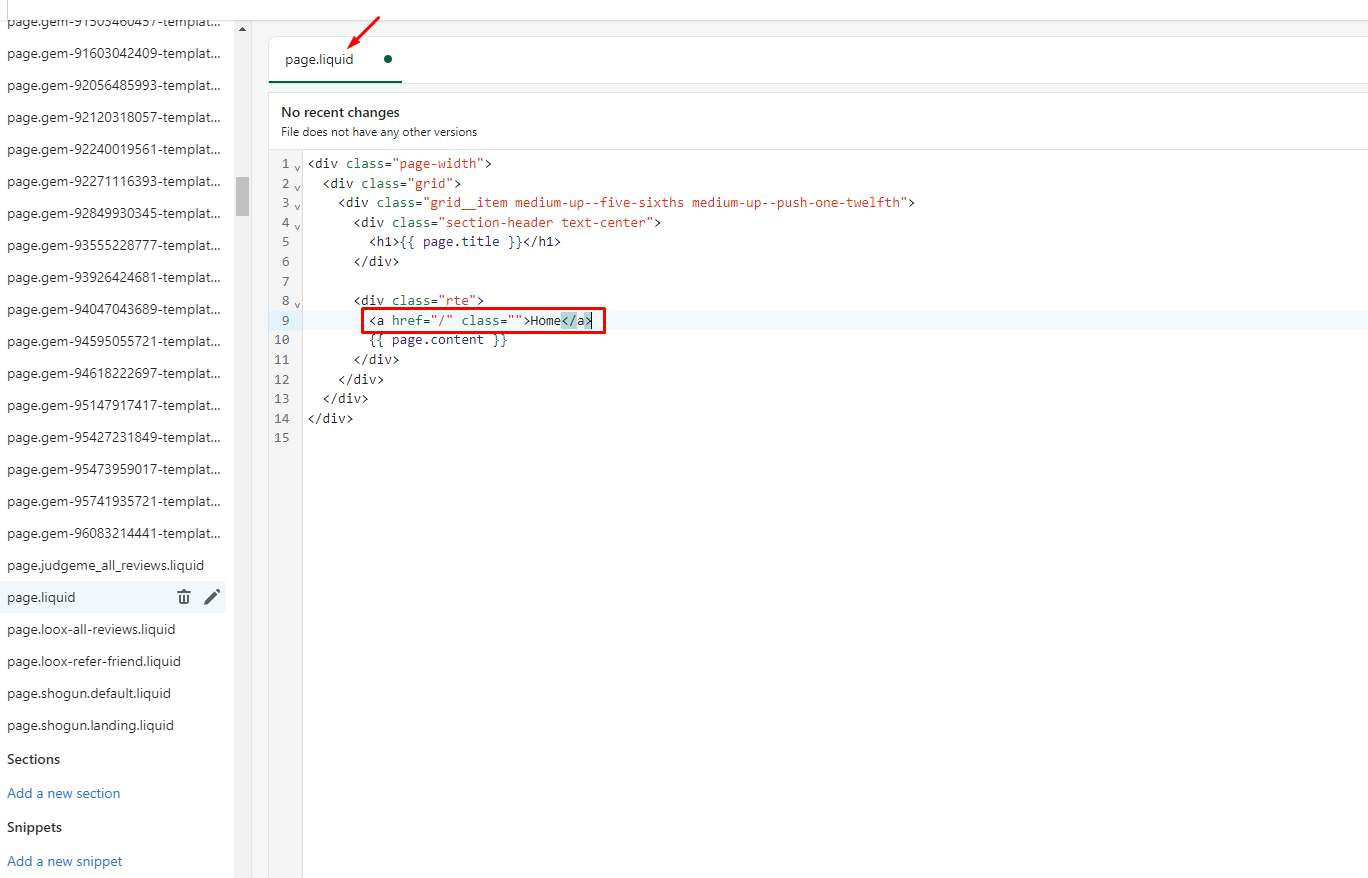Image resolution: width=1368 pixels, height=878 pixels.
Task: Open page.gem-92056485993 template file
Action: pyautogui.click(x=114, y=85)
